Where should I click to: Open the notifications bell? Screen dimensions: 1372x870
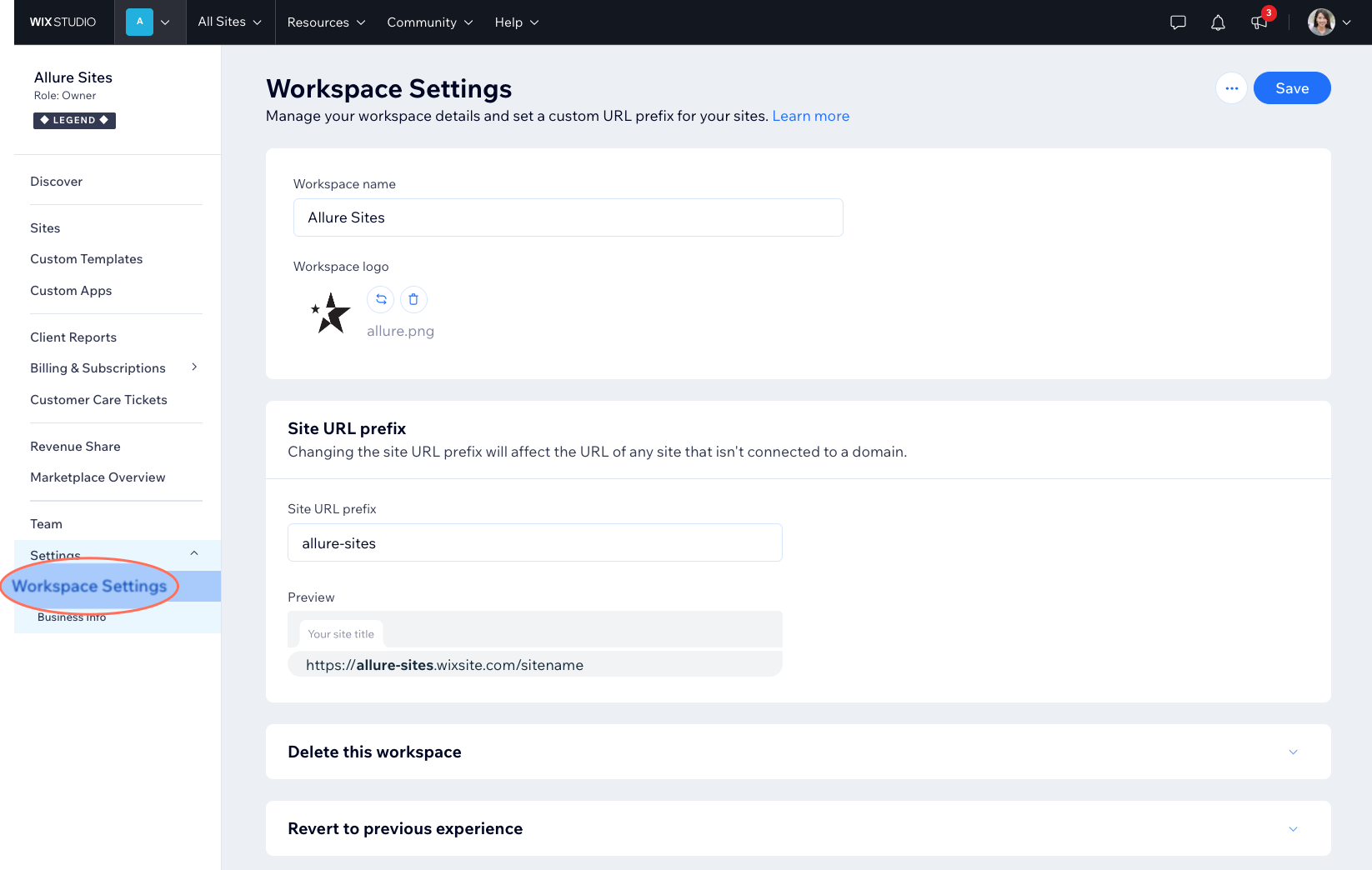[x=1218, y=22]
